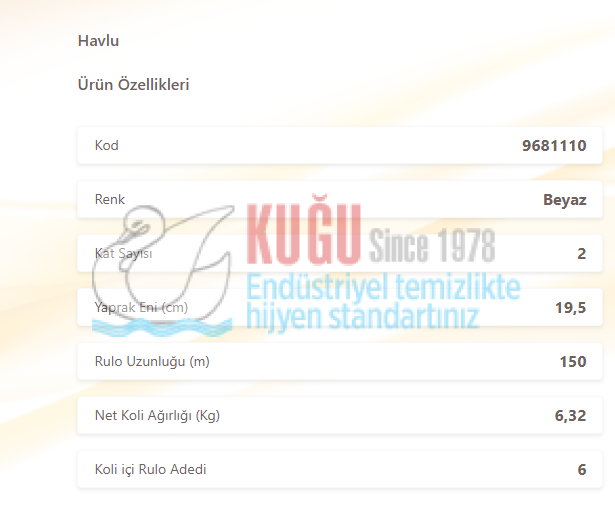Select the roll length value 150
615x531 pixels.
pos(573,362)
